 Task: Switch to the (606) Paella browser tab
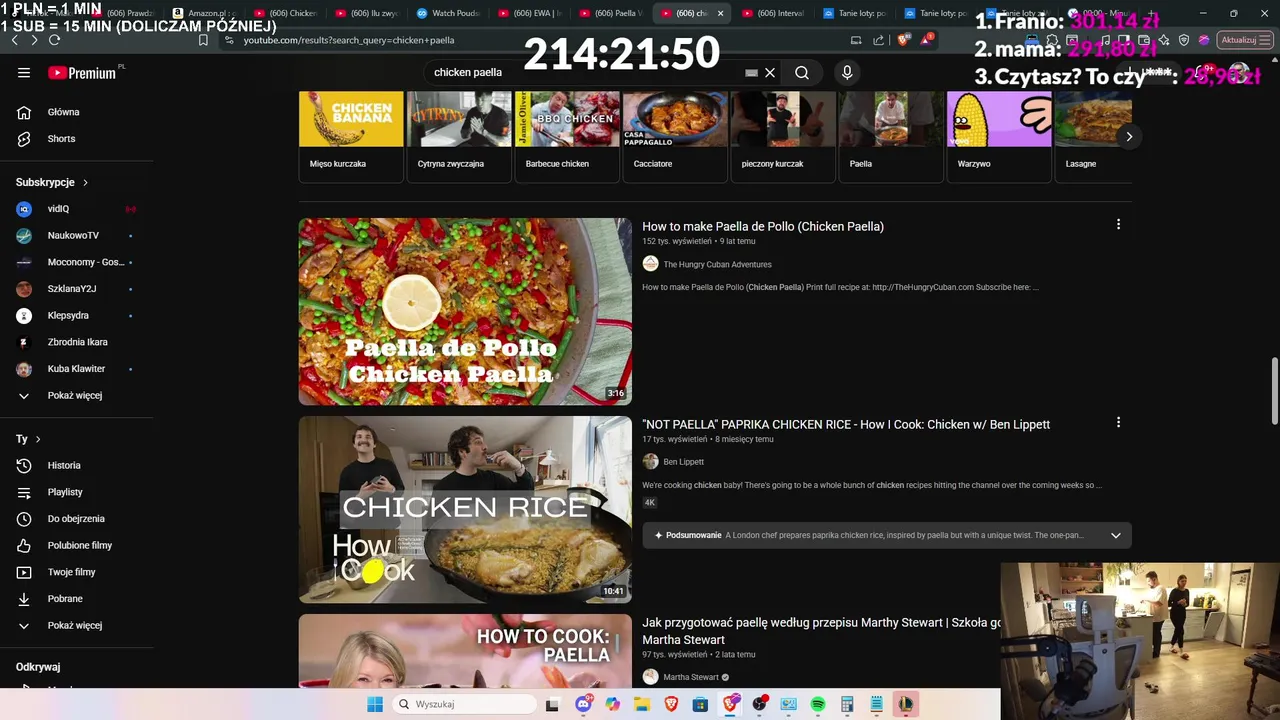pos(610,13)
